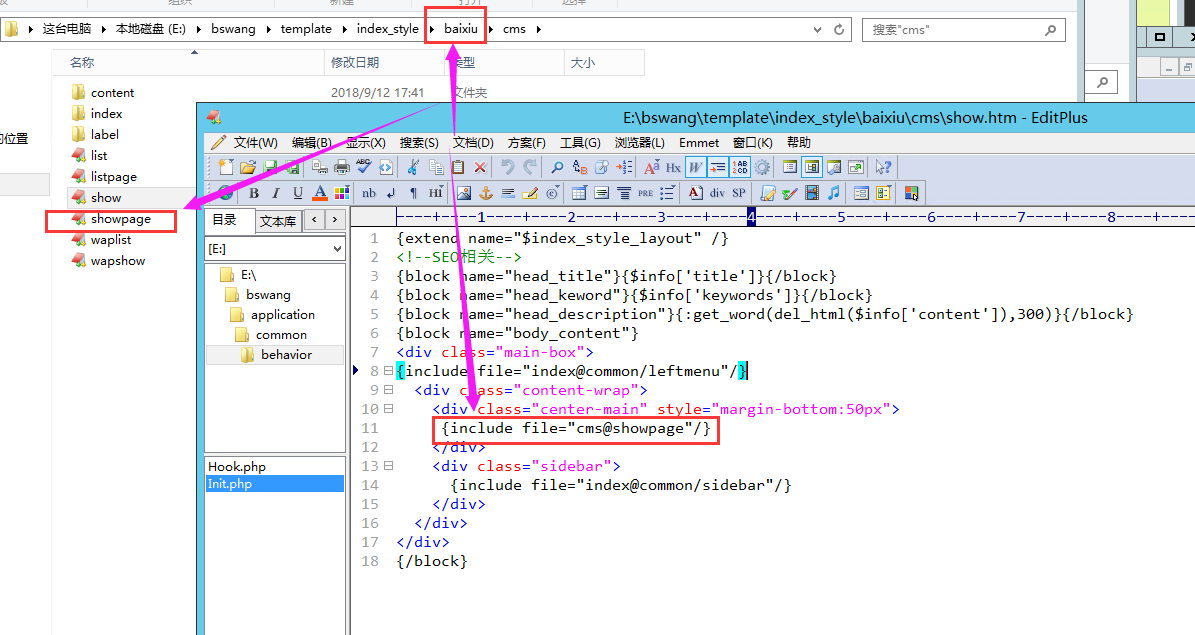Click the baixiu folder in breadcrumb path
This screenshot has width=1195, height=635.
point(462,29)
